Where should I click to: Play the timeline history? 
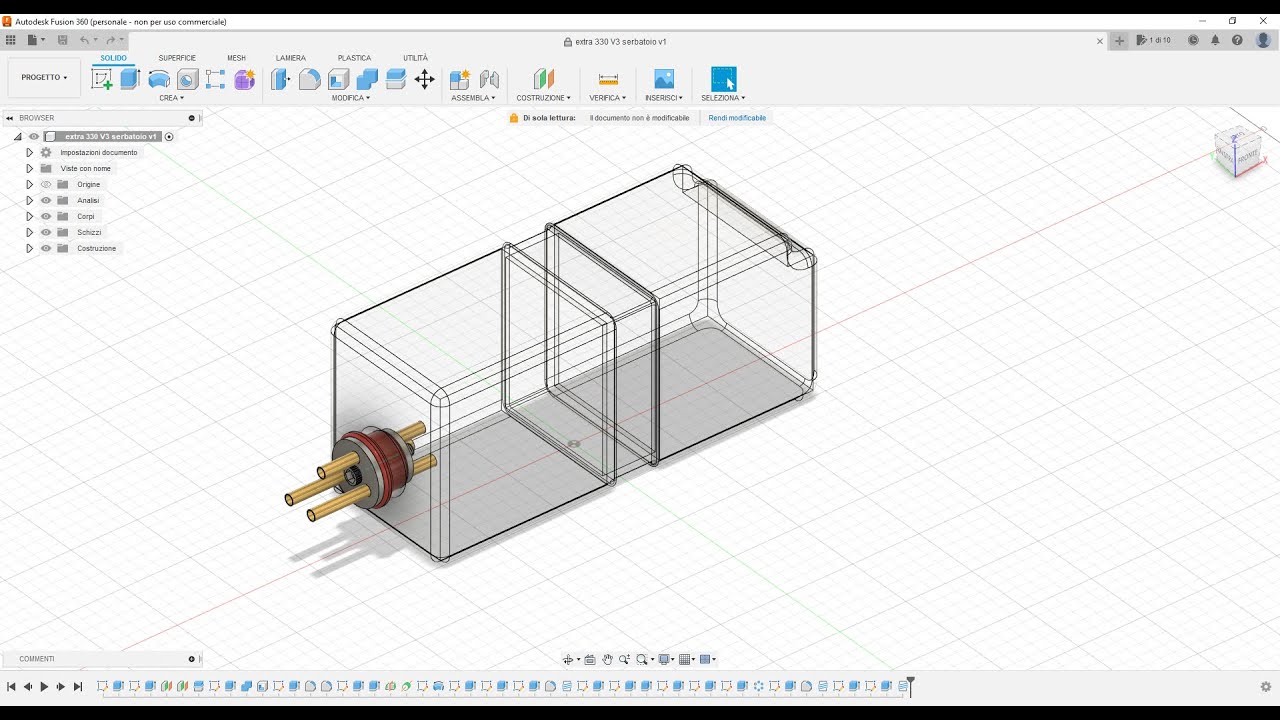[44, 687]
